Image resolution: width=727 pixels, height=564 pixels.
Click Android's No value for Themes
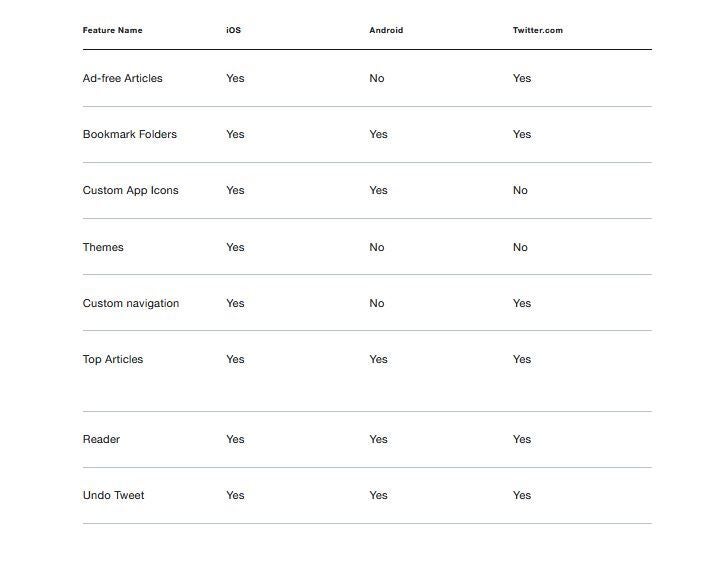click(x=376, y=247)
